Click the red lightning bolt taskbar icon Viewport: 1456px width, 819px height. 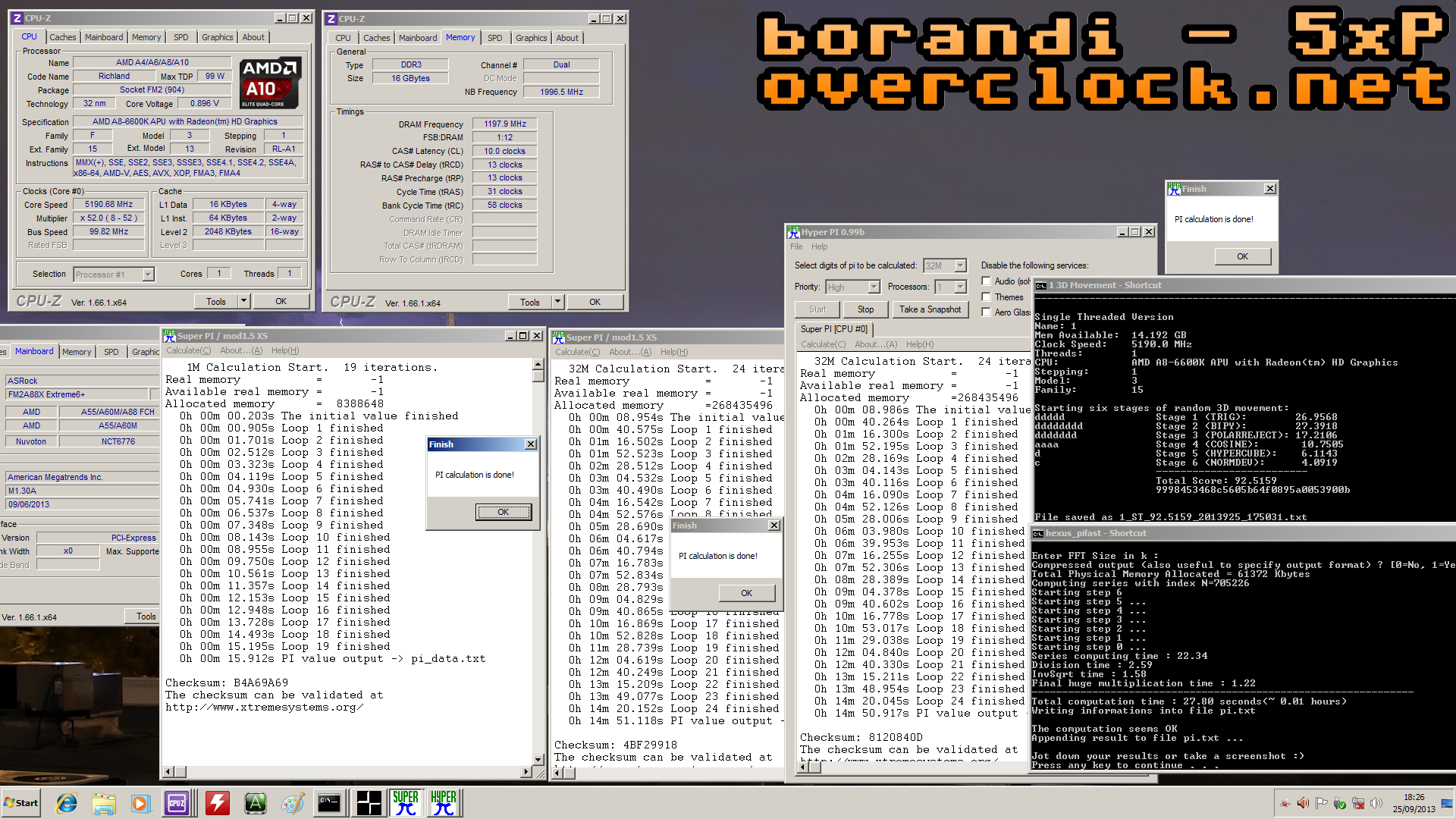218,802
